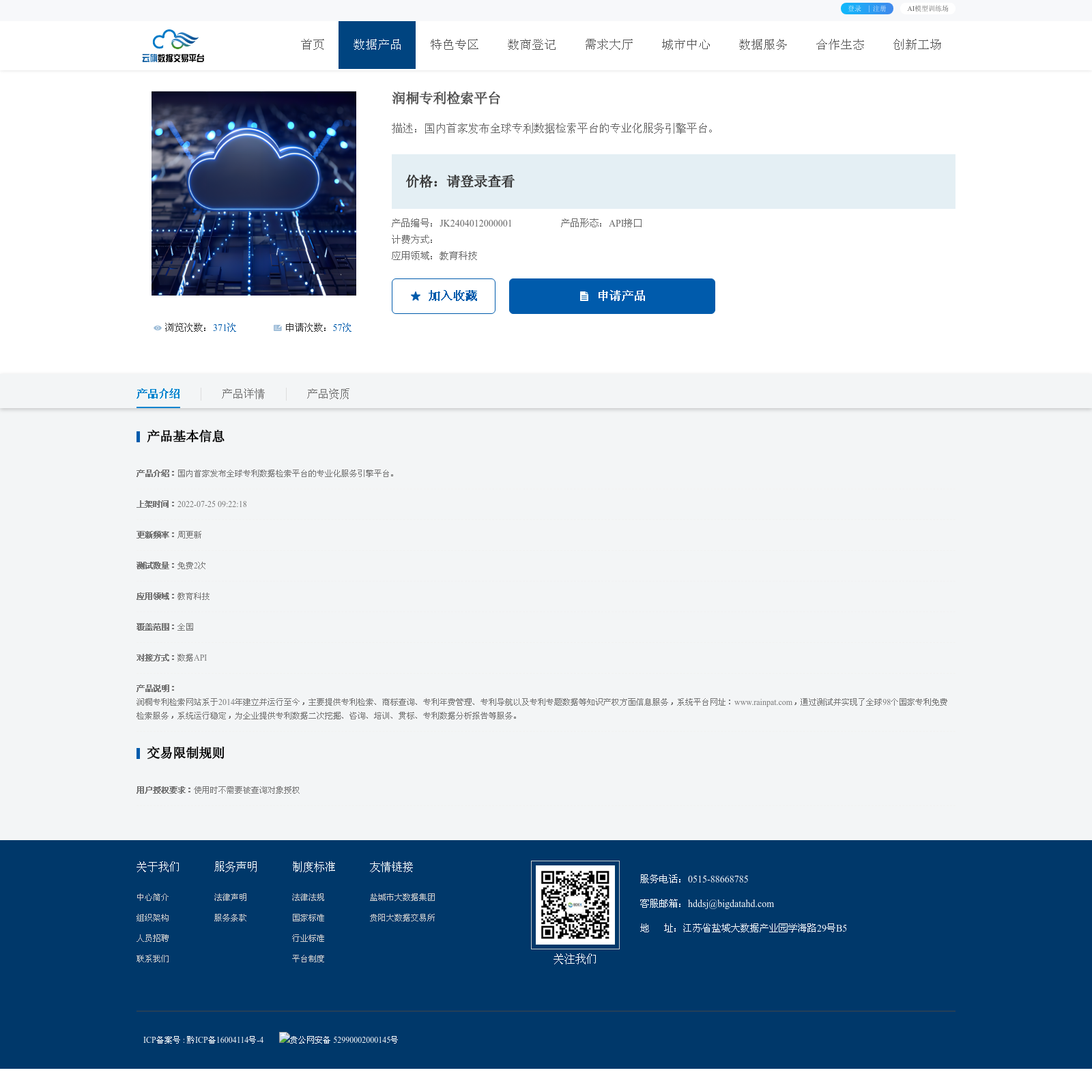Open 法律声明 footer link
This screenshot has height=1092, width=1092.
tap(231, 897)
